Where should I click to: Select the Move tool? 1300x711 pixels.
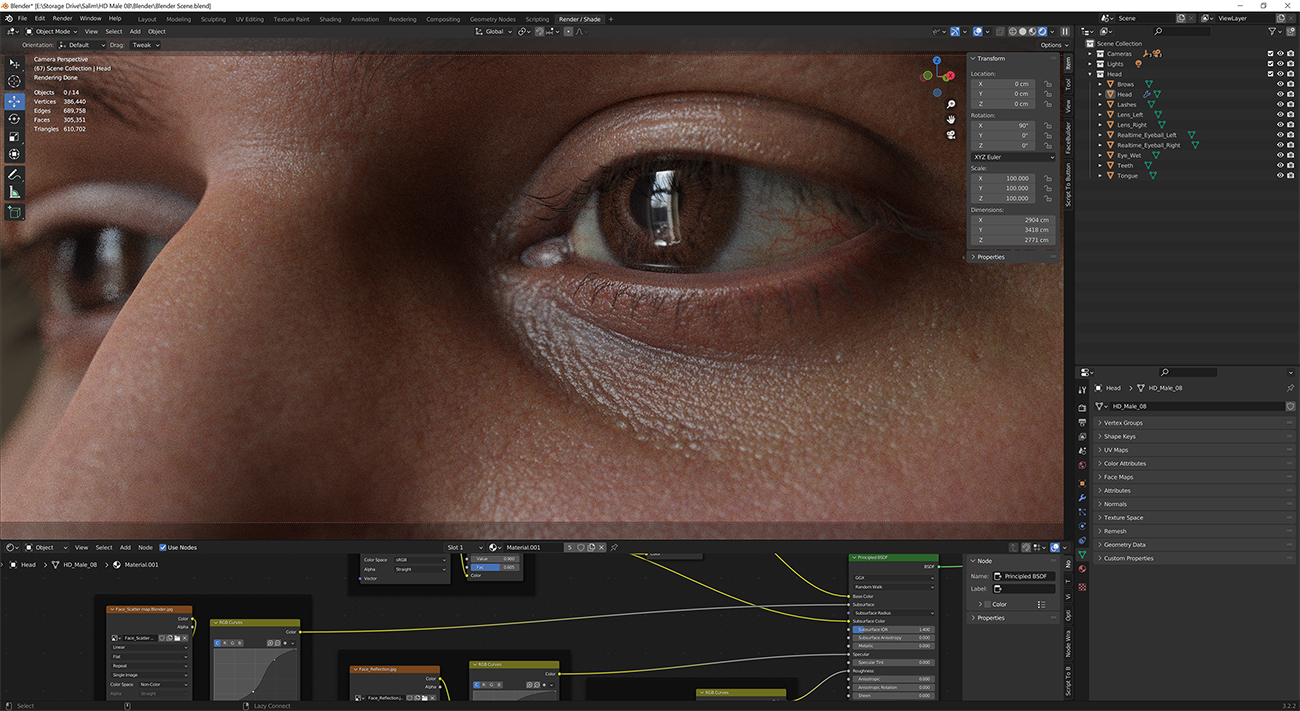[14, 100]
